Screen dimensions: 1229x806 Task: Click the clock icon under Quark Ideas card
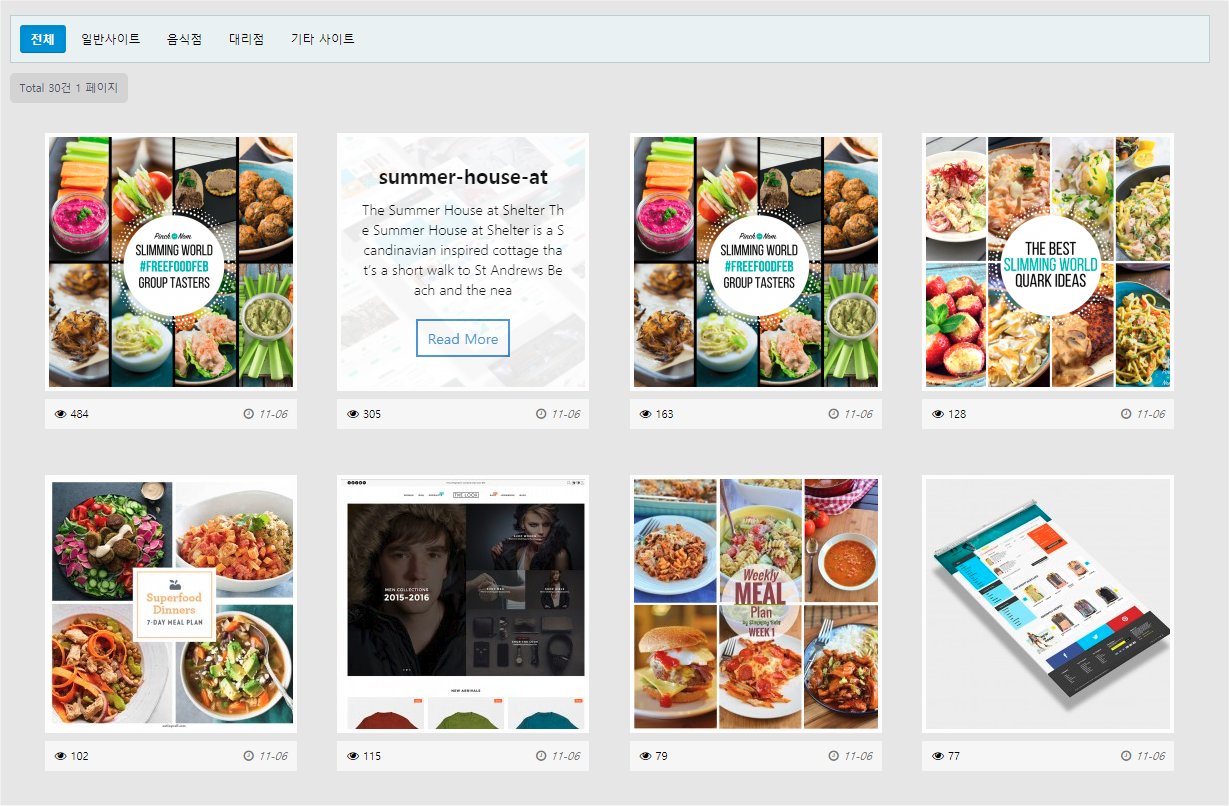tap(1126, 414)
